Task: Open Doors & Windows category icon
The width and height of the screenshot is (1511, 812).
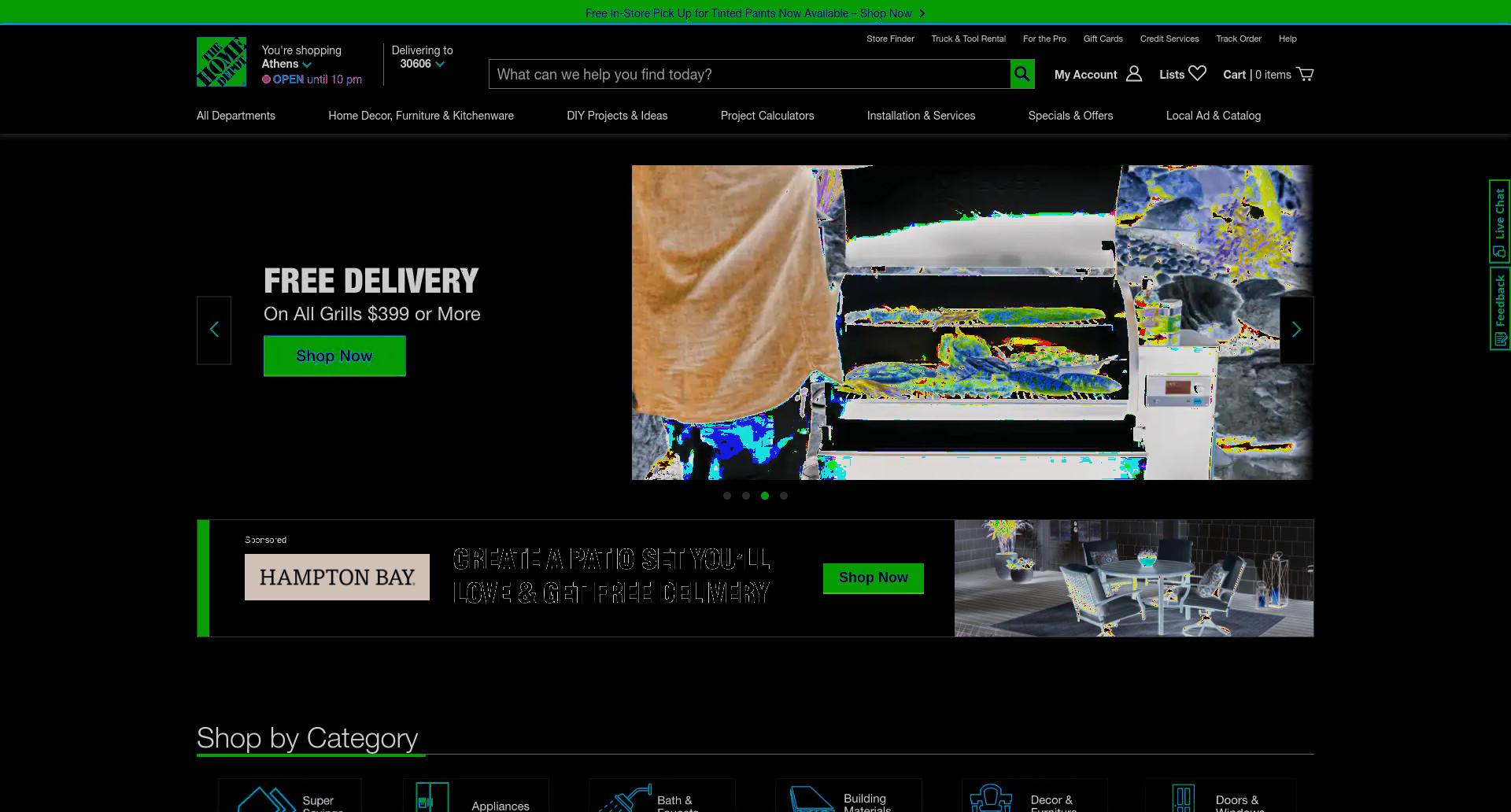Action: (x=1183, y=798)
